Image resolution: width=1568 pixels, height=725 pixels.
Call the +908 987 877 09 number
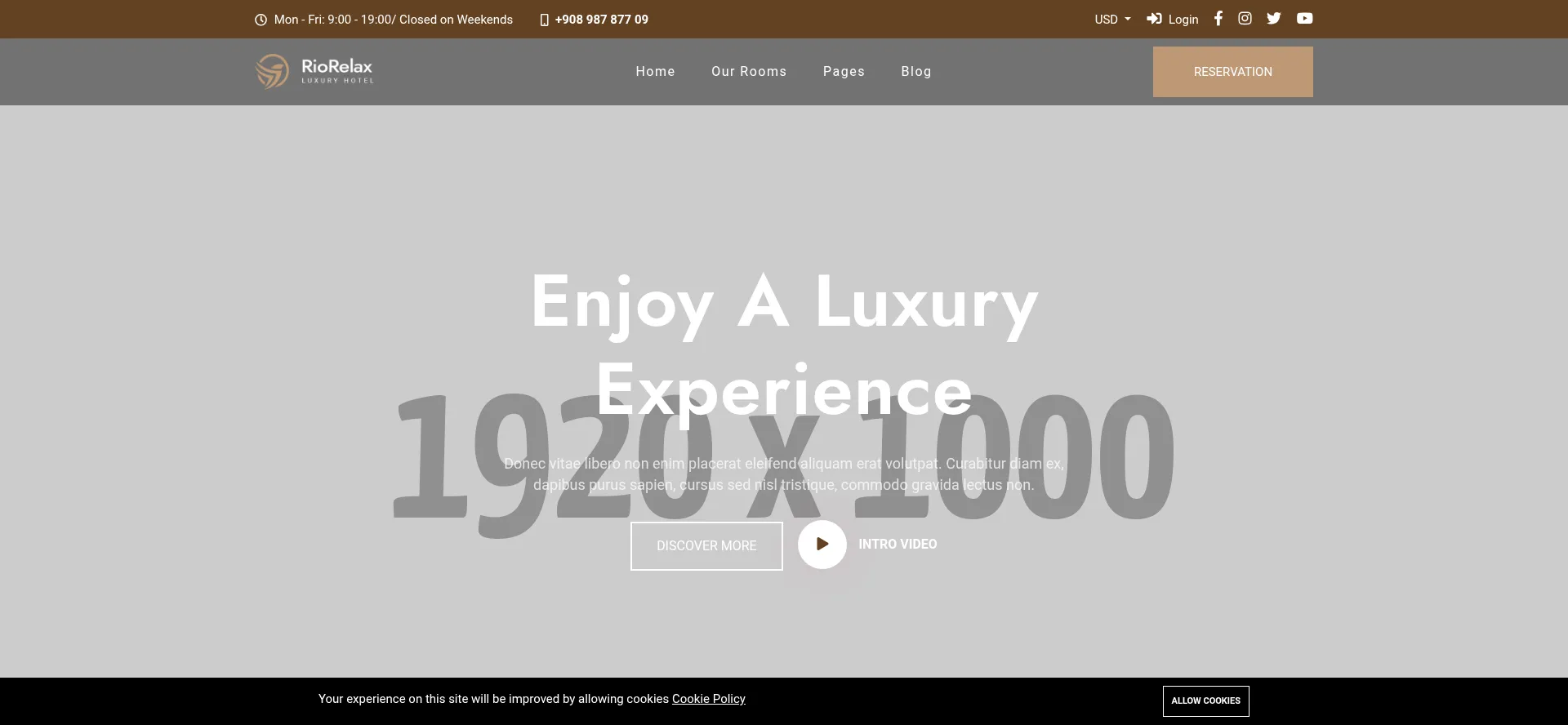click(x=601, y=20)
